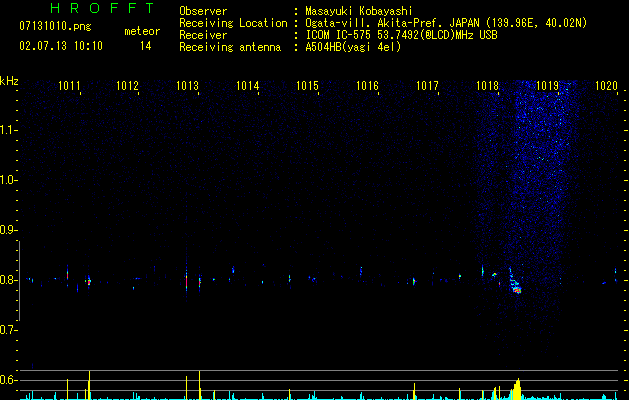629x400 pixels.
Task: Click the HROFFT title text
Action: pyautogui.click(x=103, y=8)
